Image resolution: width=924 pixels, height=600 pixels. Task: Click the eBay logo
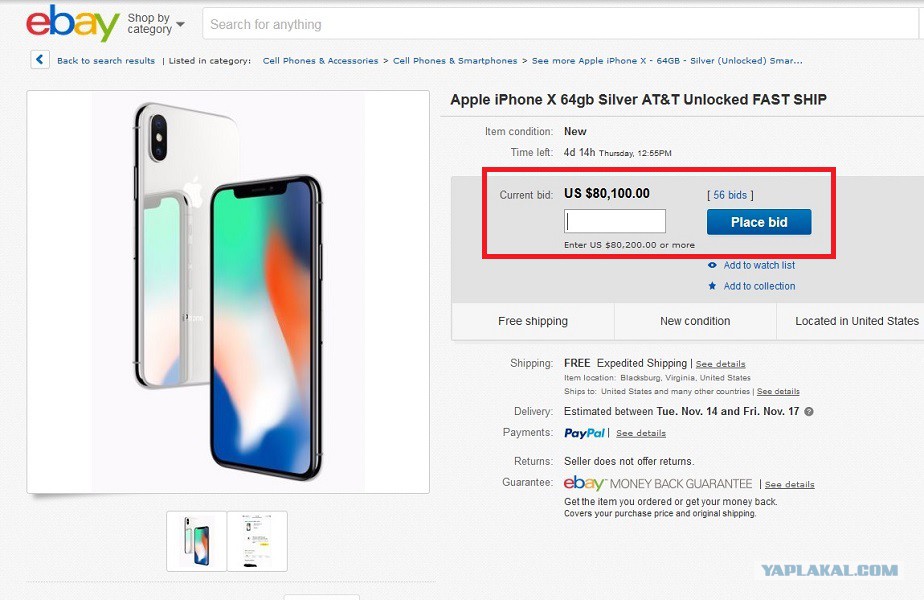click(x=72, y=23)
